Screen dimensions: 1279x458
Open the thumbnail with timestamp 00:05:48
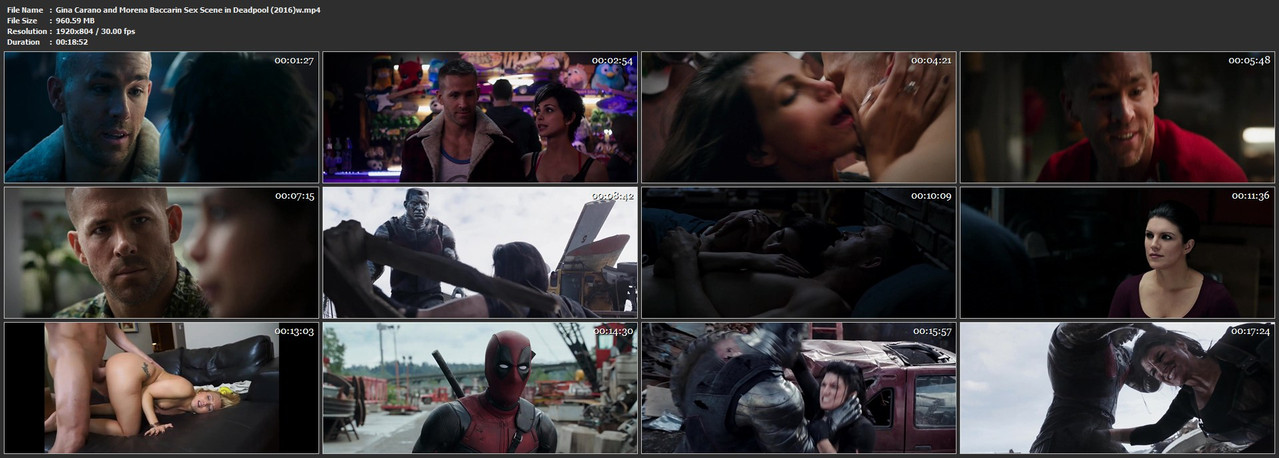pyautogui.click(x=1117, y=117)
